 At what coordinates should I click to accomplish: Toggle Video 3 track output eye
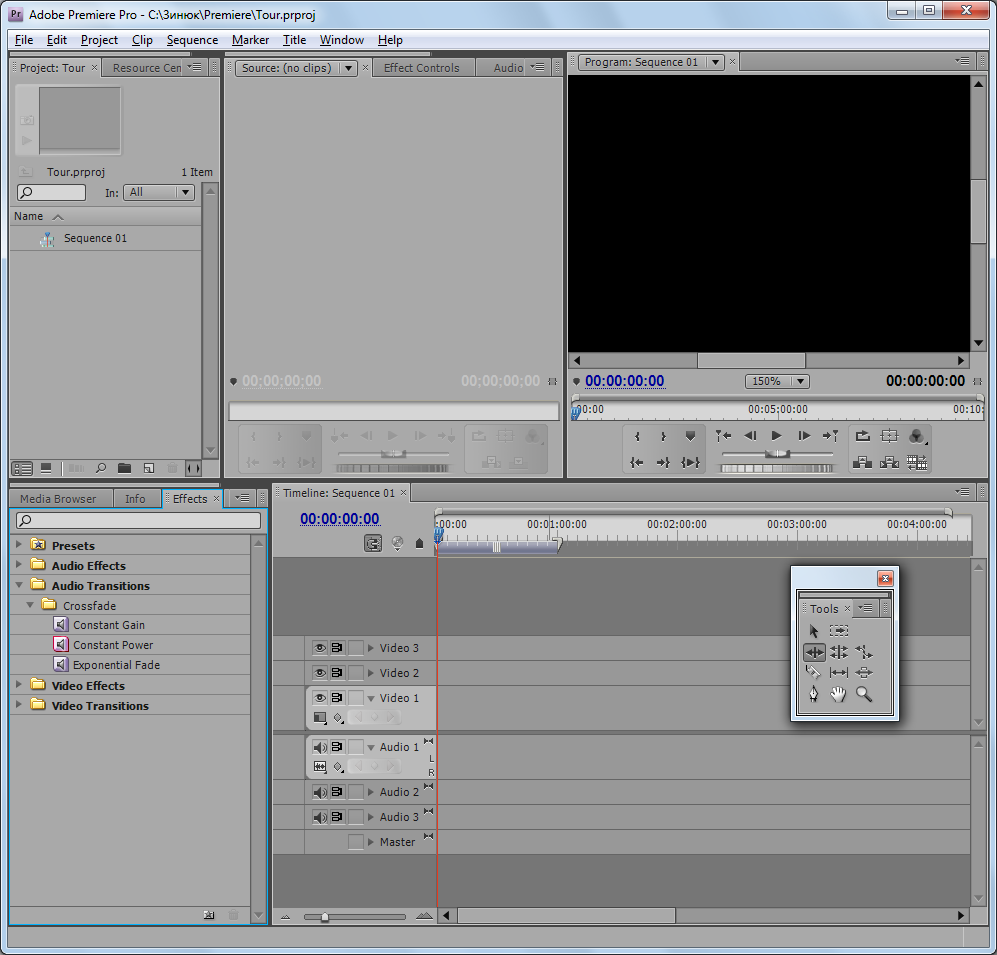(x=320, y=648)
